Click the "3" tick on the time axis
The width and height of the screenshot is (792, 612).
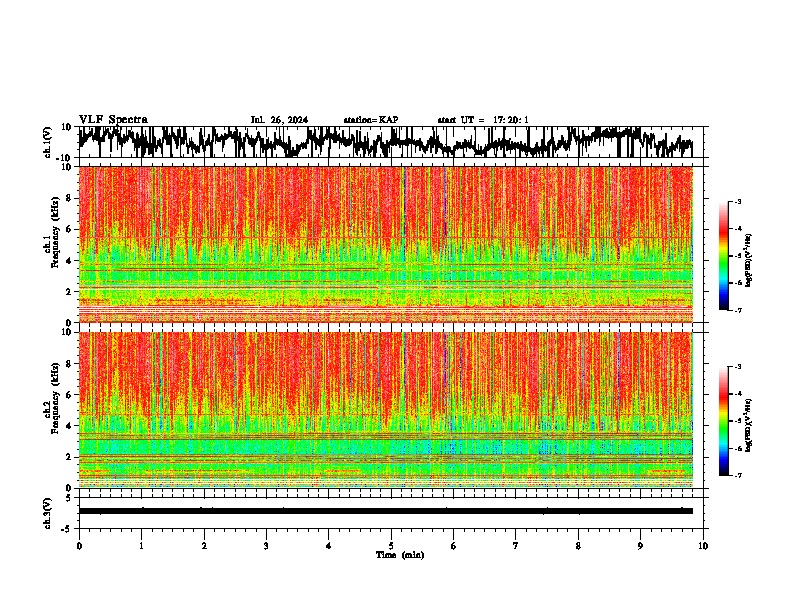(266, 546)
